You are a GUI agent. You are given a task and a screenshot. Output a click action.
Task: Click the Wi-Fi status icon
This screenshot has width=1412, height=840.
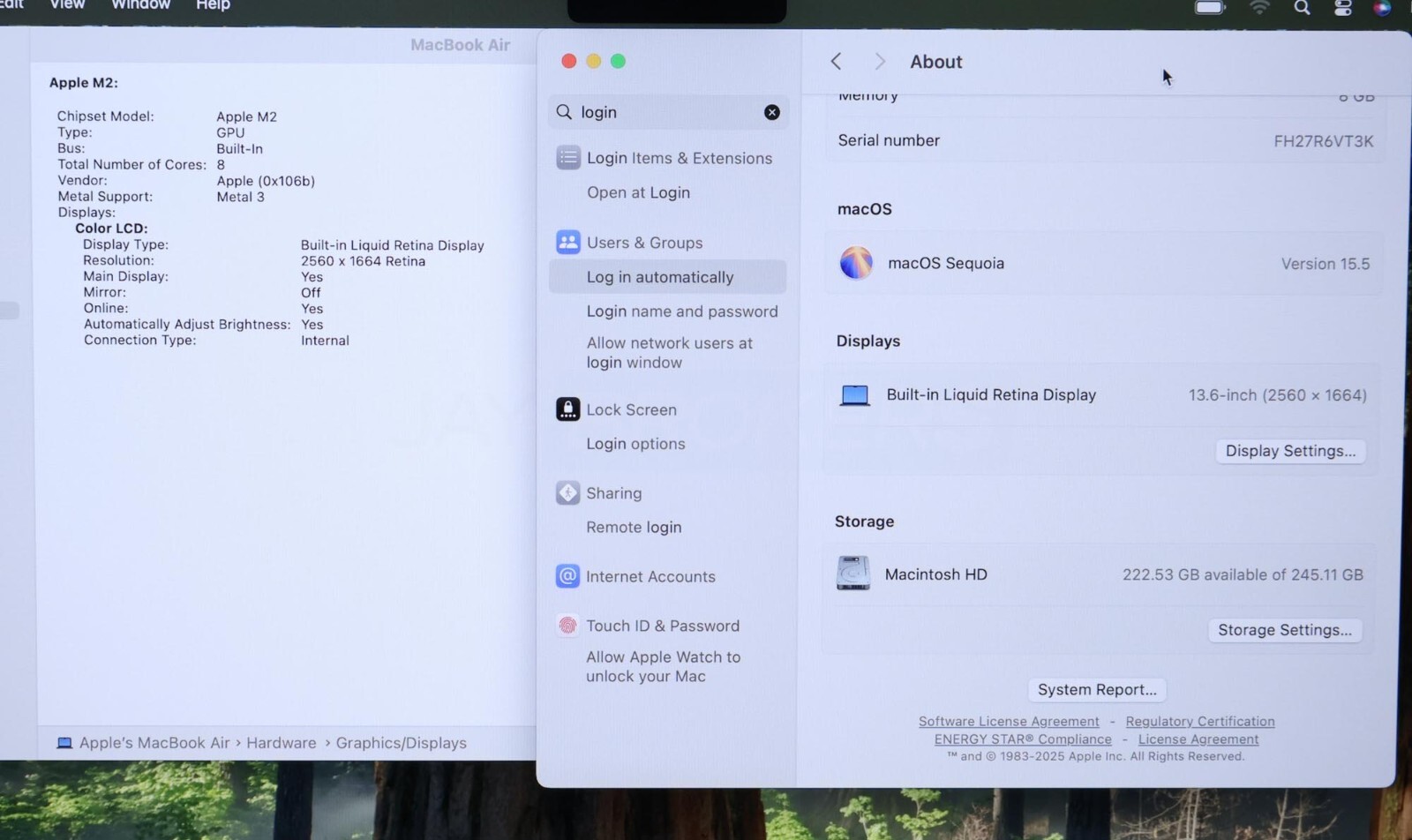click(1259, 8)
